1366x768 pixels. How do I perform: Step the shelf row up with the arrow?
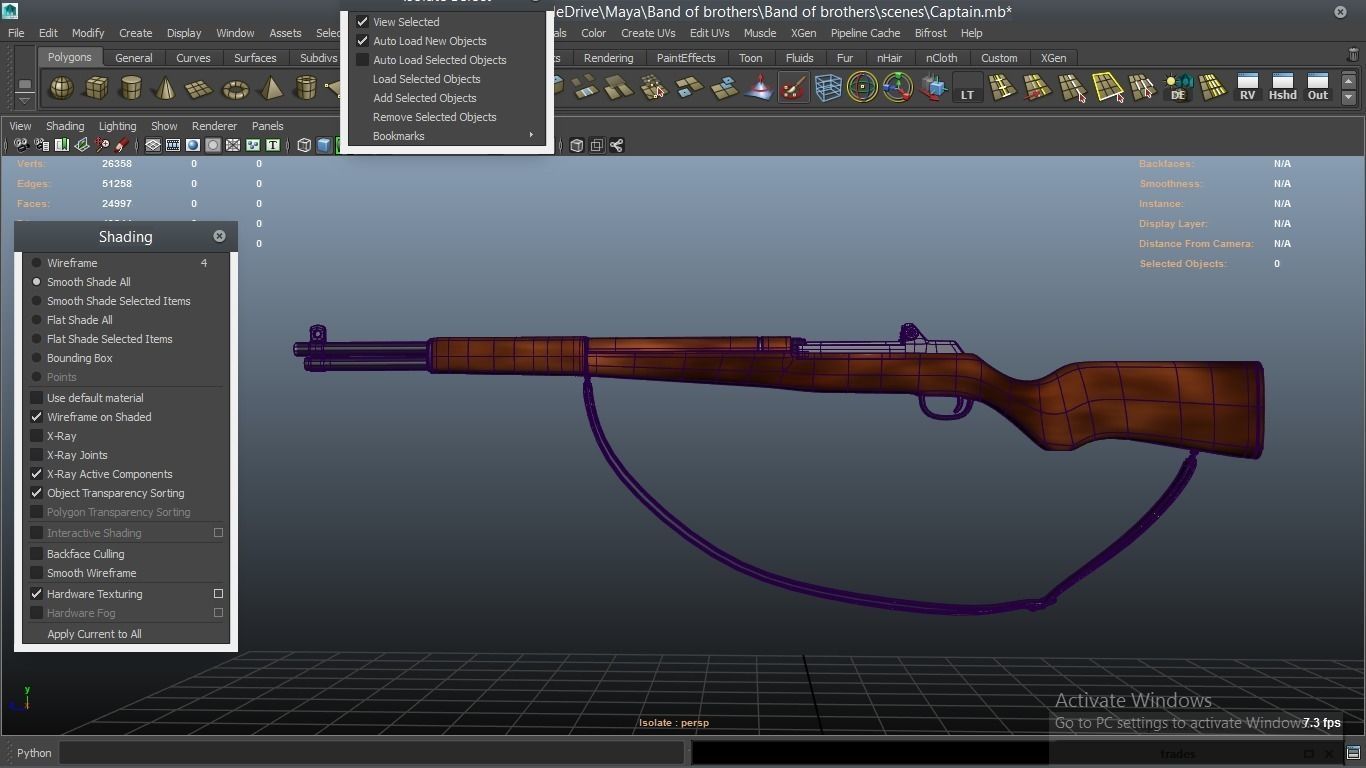click(1349, 81)
